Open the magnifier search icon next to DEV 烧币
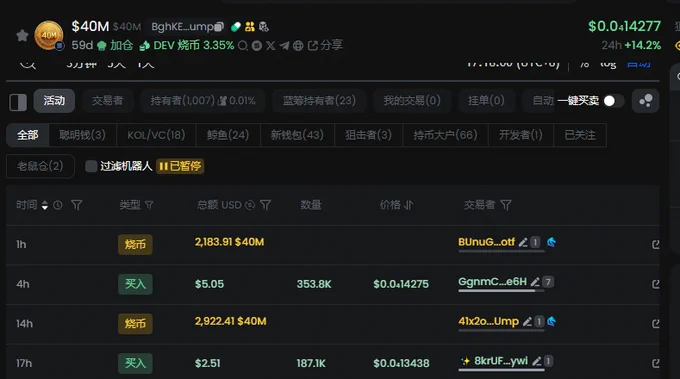The image size is (680, 379). [x=243, y=45]
